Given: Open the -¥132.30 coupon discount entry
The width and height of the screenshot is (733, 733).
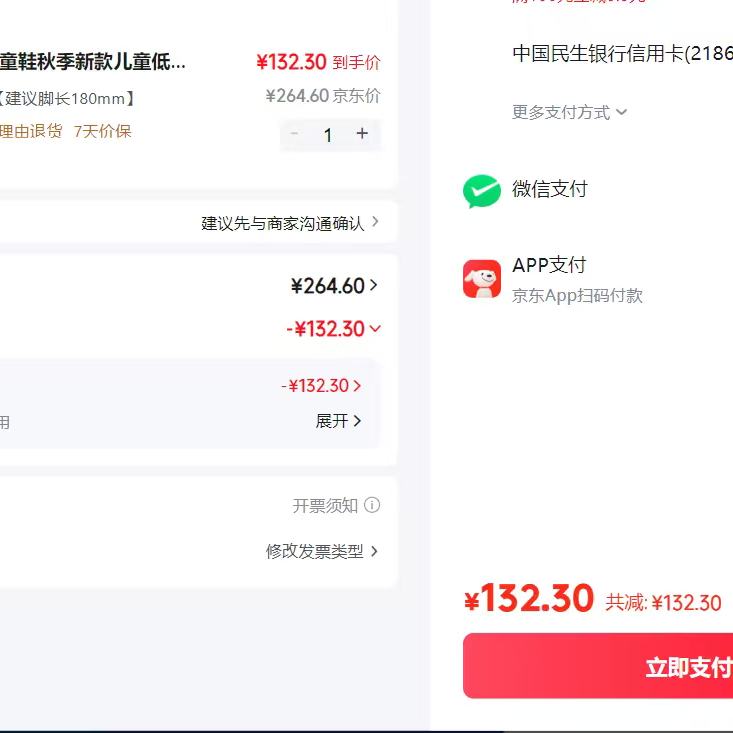Looking at the screenshot, I should click(x=321, y=386).
